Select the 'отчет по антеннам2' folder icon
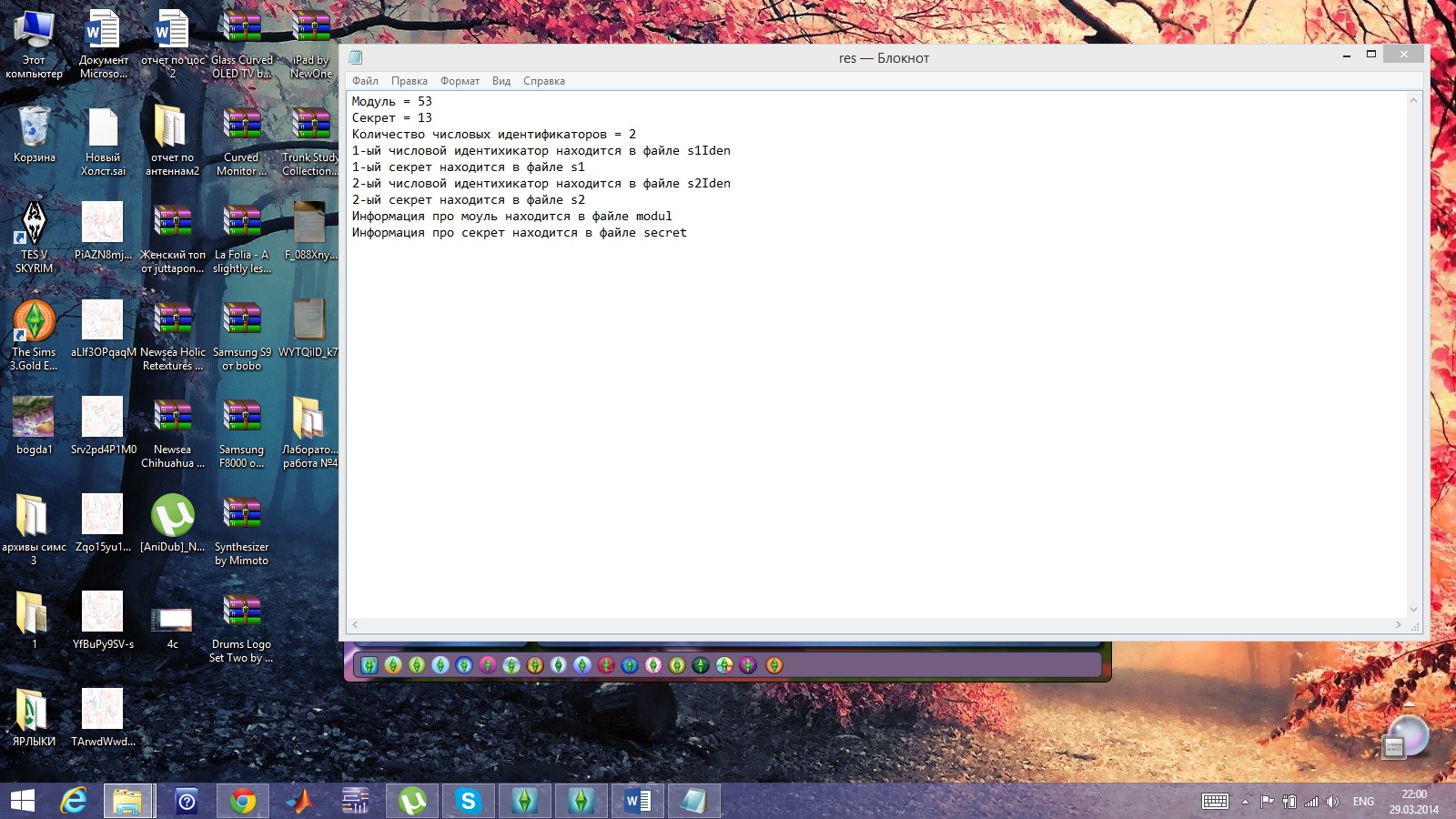1456x819 pixels. [172, 141]
